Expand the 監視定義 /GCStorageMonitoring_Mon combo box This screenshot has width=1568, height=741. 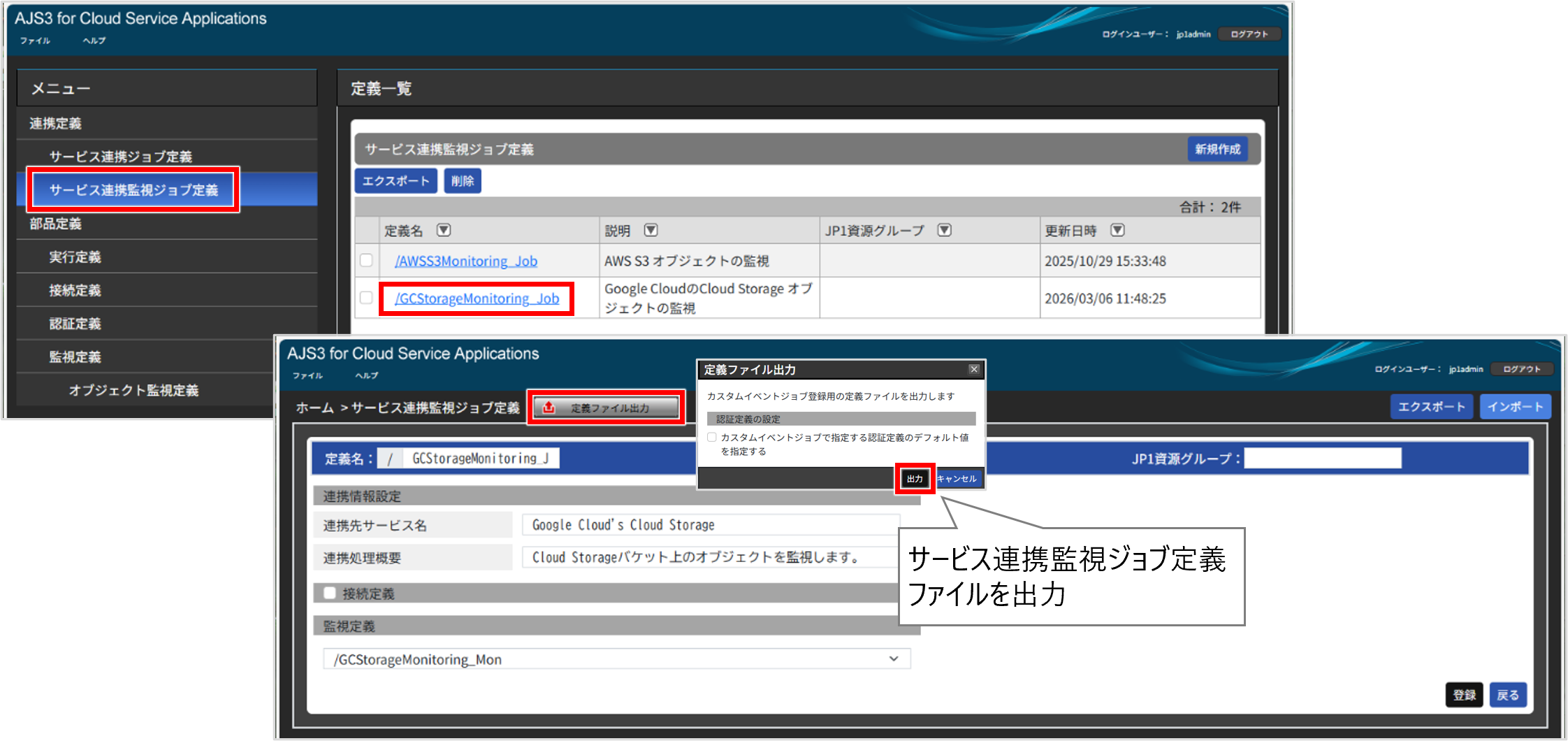[x=616, y=659]
